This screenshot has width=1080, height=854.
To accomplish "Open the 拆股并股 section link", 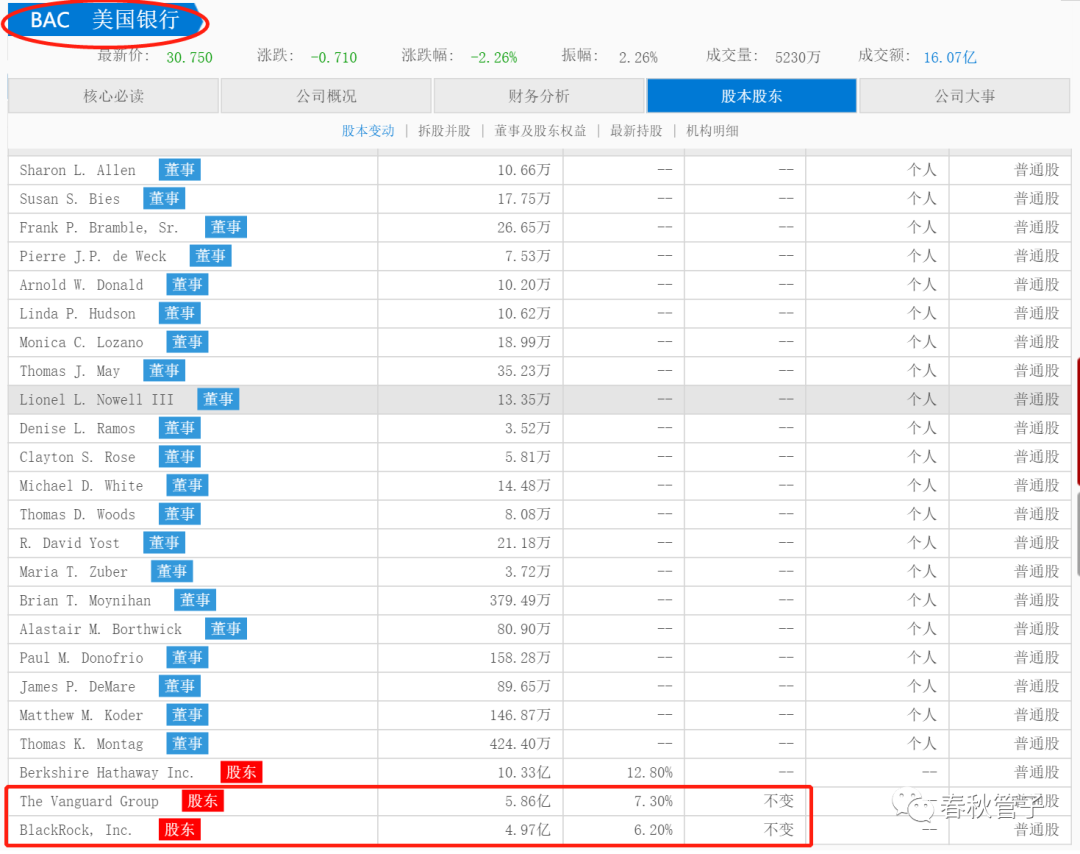I will click(444, 131).
